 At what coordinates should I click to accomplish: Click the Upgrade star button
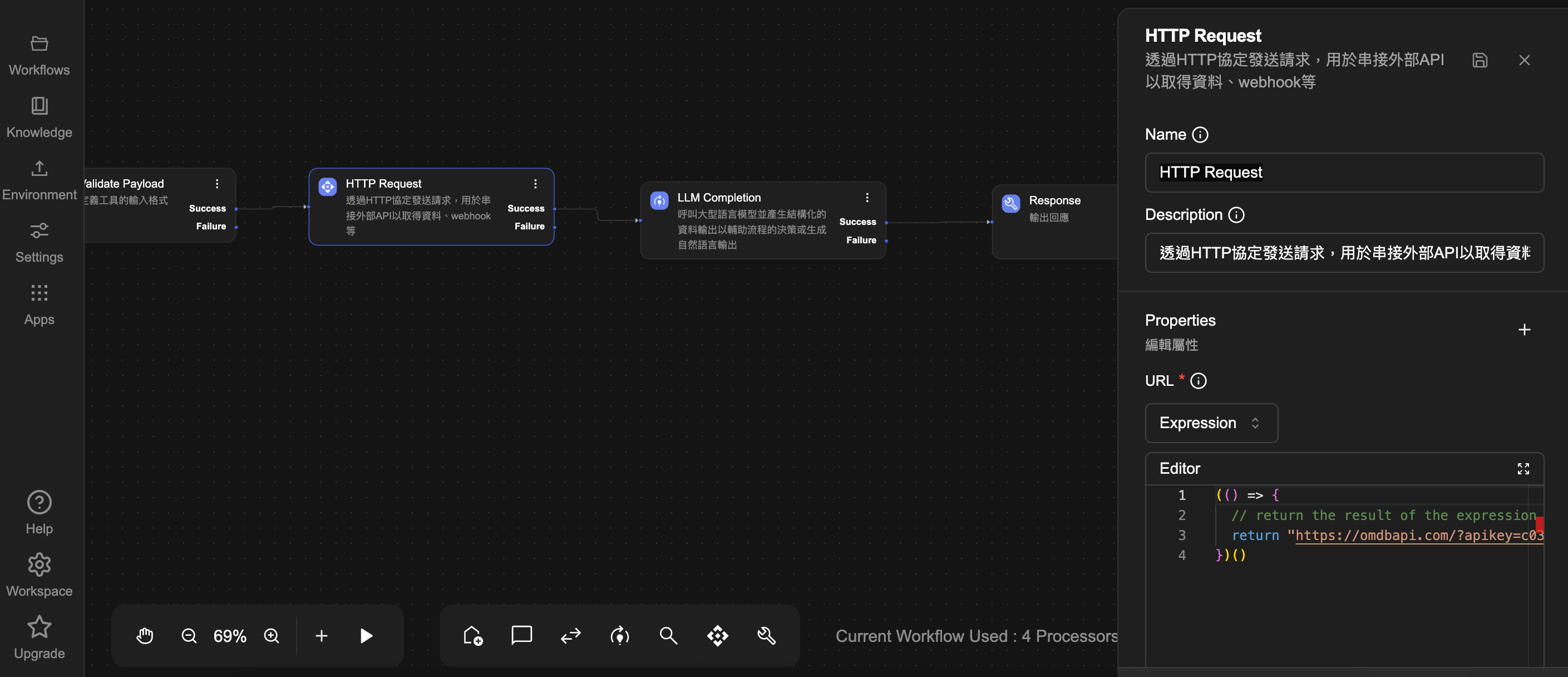coord(40,637)
